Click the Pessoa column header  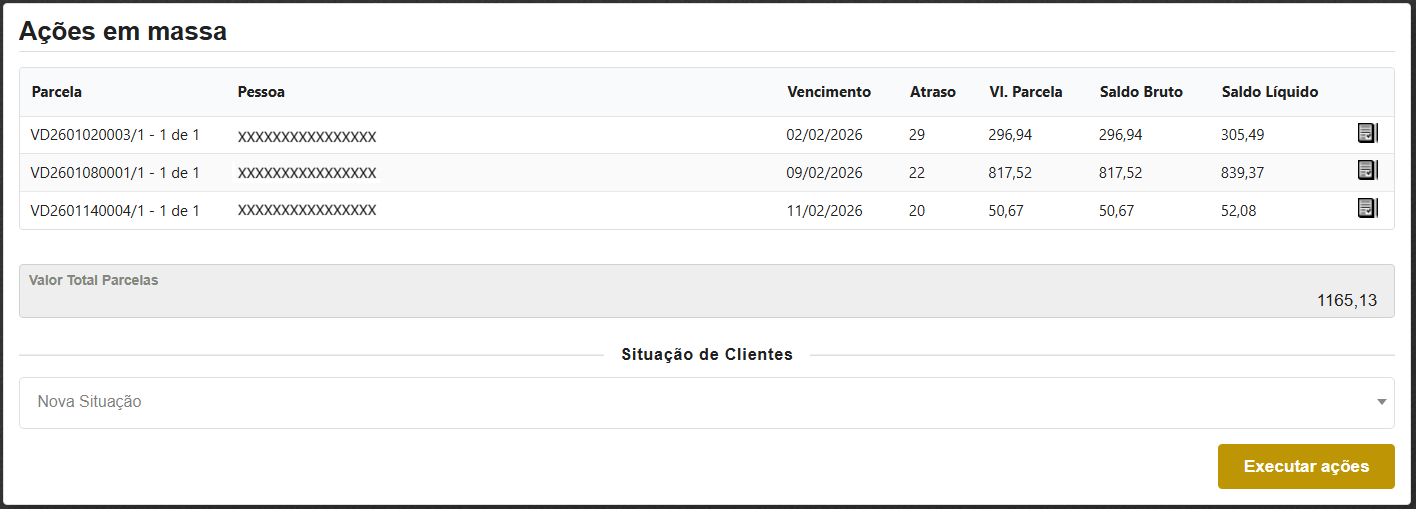click(261, 92)
